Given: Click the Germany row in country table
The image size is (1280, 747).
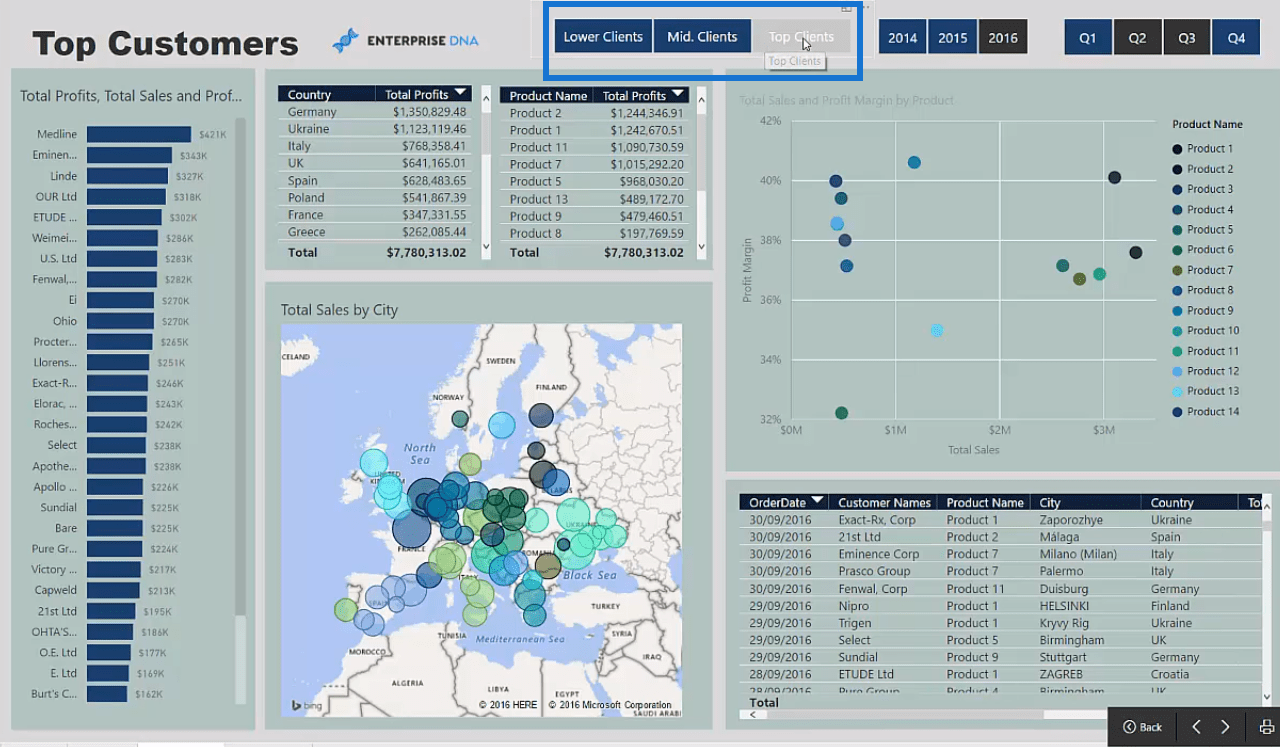Looking at the screenshot, I should click(x=378, y=112).
